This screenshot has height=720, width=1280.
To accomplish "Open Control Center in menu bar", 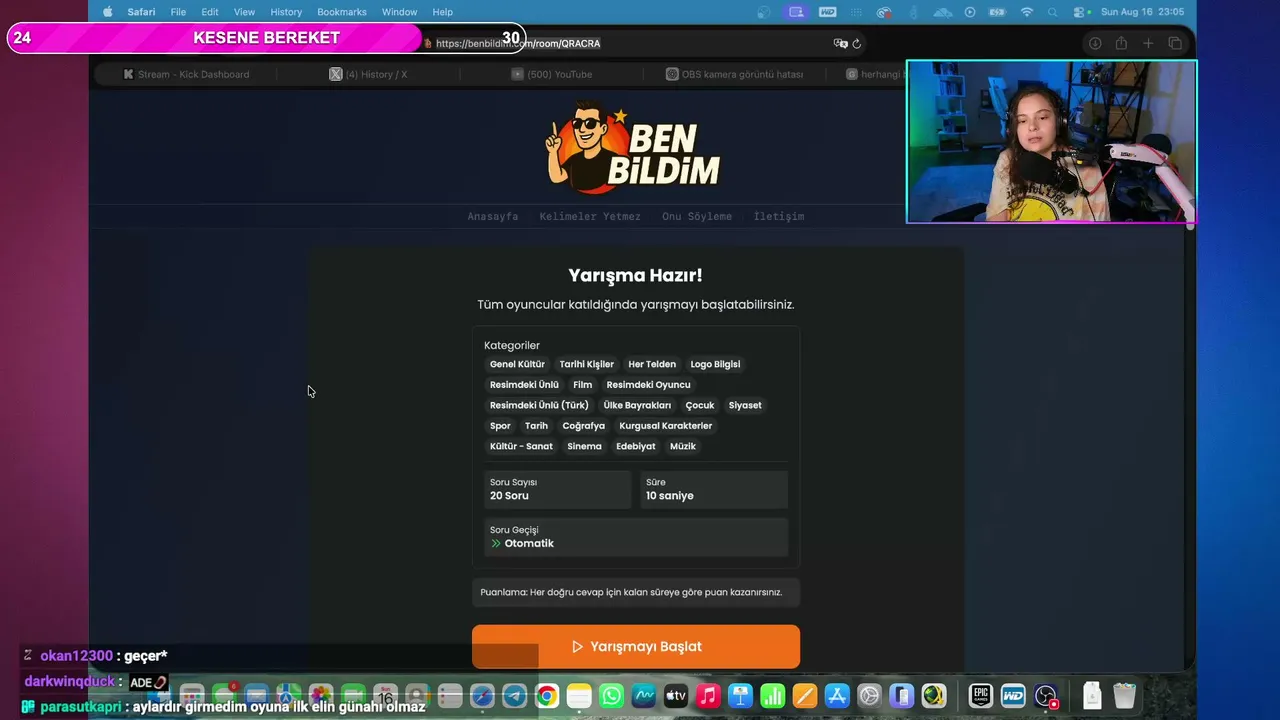I will (x=1079, y=12).
